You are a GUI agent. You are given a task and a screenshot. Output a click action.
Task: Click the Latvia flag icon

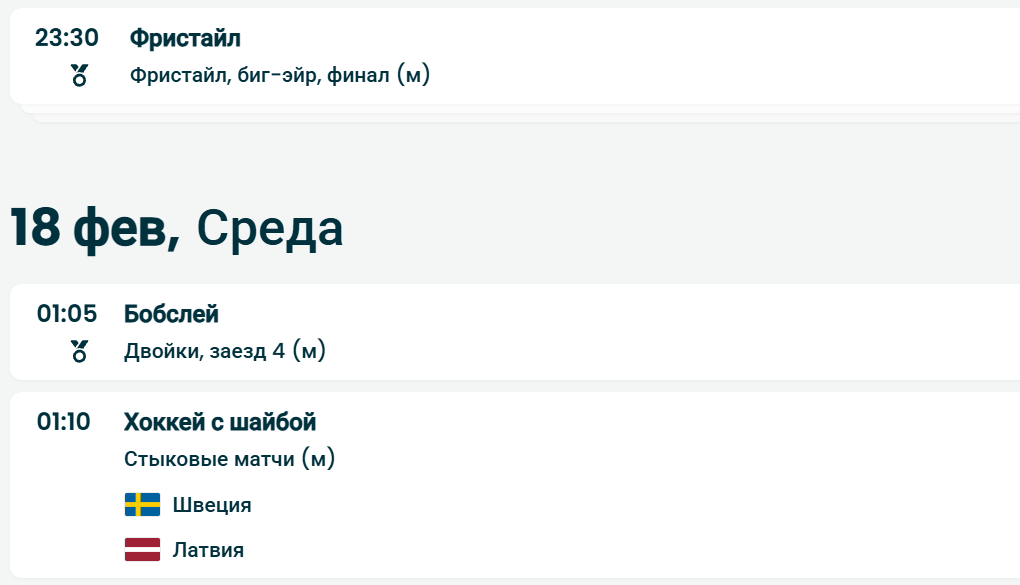[x=142, y=549]
